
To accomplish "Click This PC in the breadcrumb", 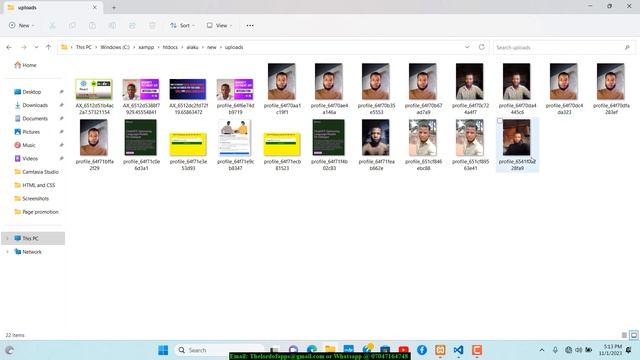I will tap(84, 47).
